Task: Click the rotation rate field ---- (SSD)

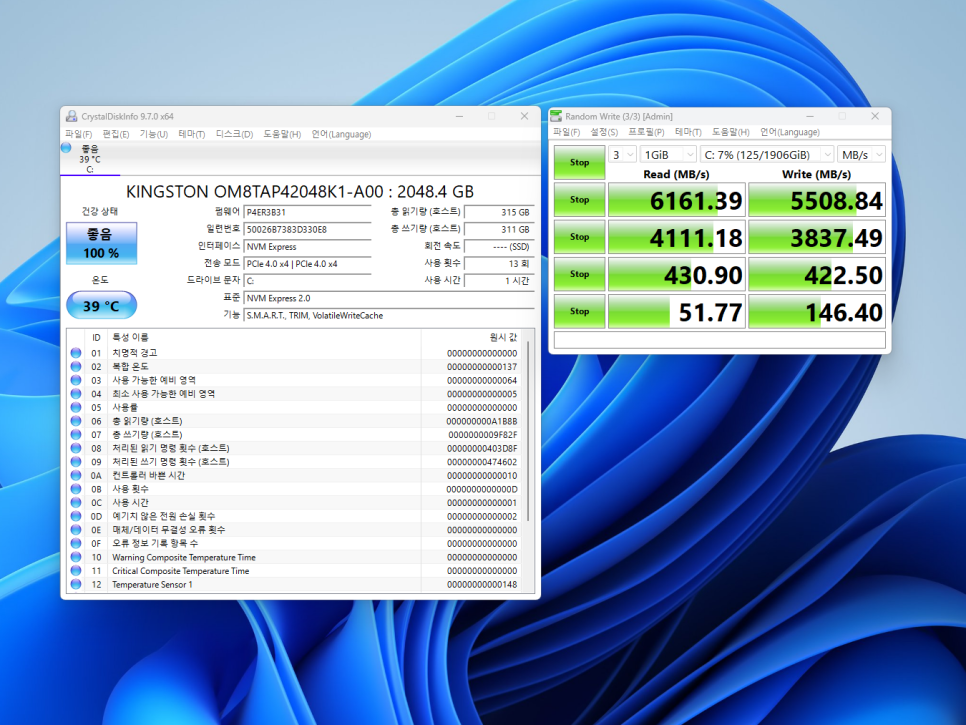Action: tap(499, 246)
